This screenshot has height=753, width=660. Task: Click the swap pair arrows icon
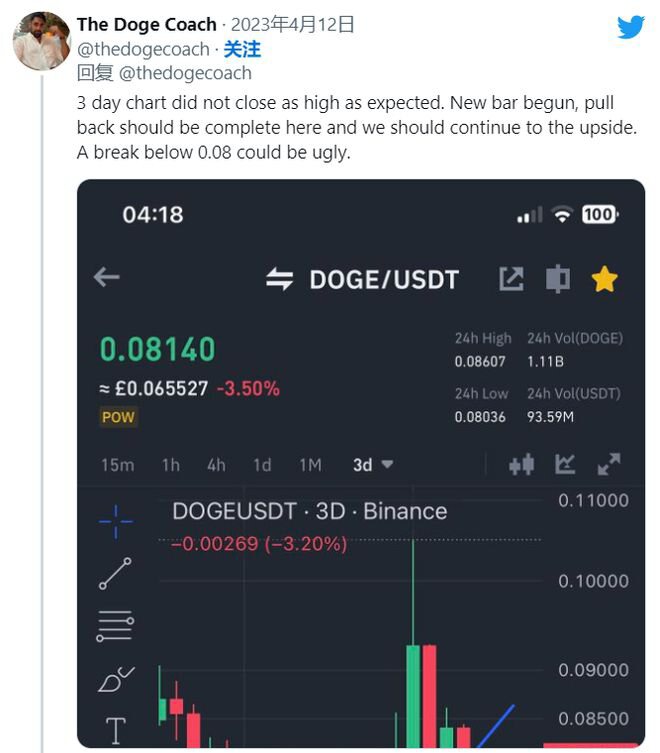click(x=279, y=279)
